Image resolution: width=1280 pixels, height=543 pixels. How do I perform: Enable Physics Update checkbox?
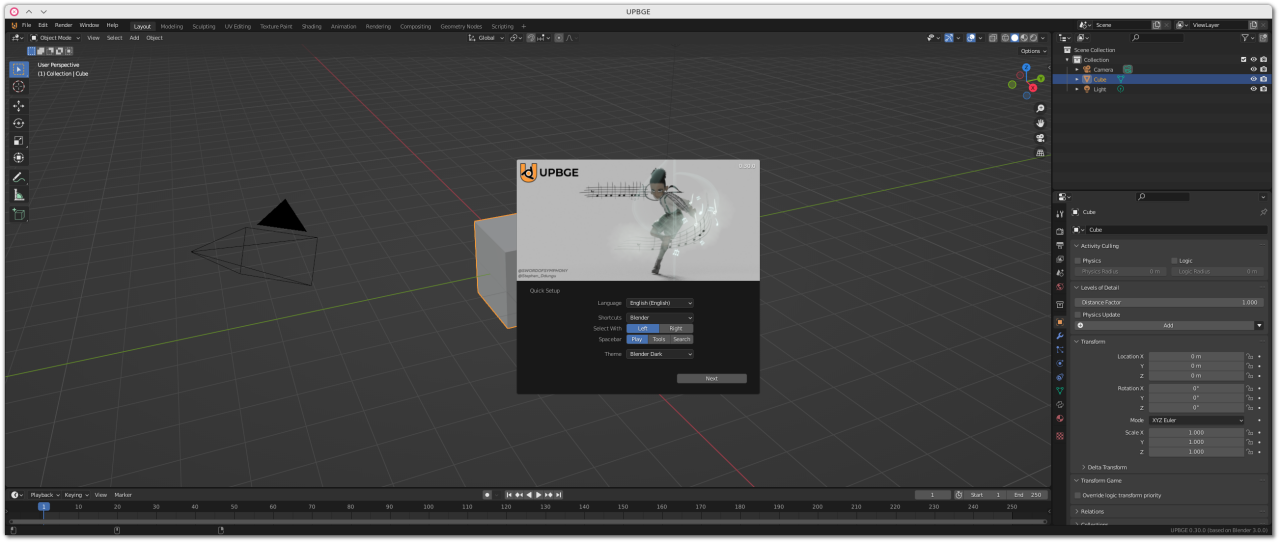[x=1078, y=314]
